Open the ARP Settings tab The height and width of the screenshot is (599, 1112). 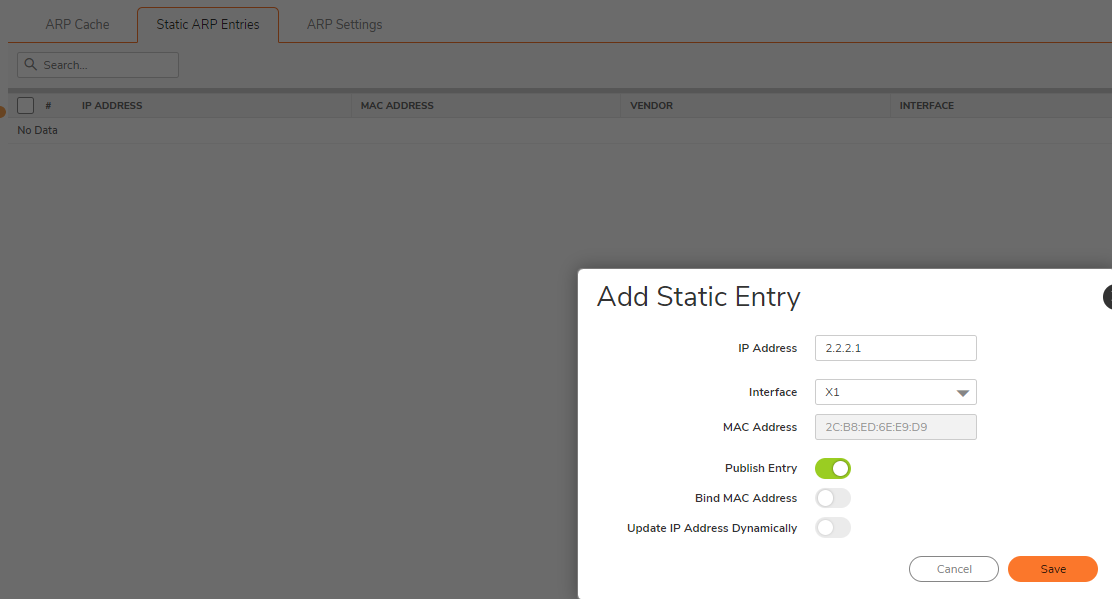pyautogui.click(x=345, y=25)
